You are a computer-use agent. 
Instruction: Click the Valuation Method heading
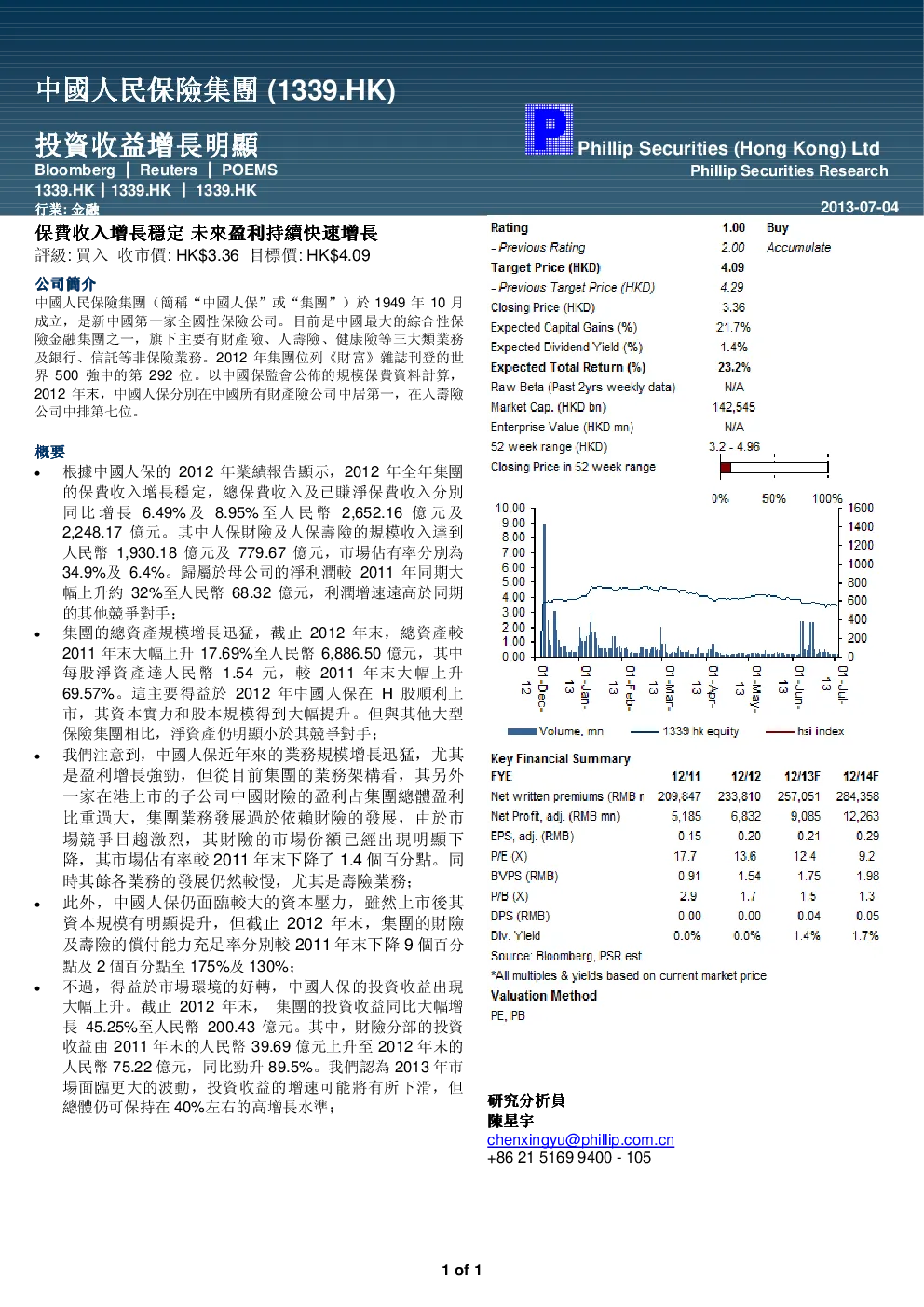544,995
